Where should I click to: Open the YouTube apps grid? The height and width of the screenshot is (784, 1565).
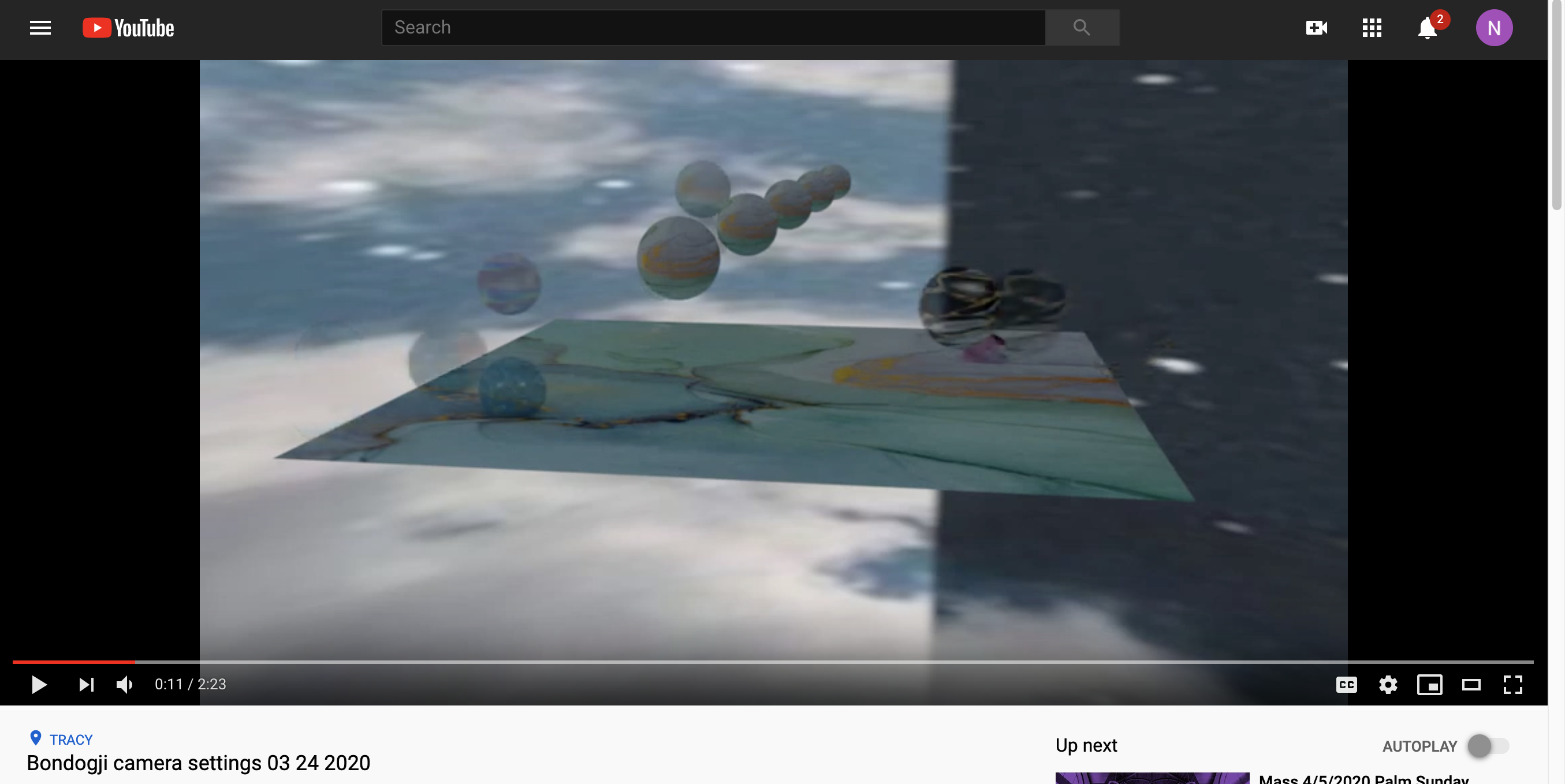point(1372,28)
